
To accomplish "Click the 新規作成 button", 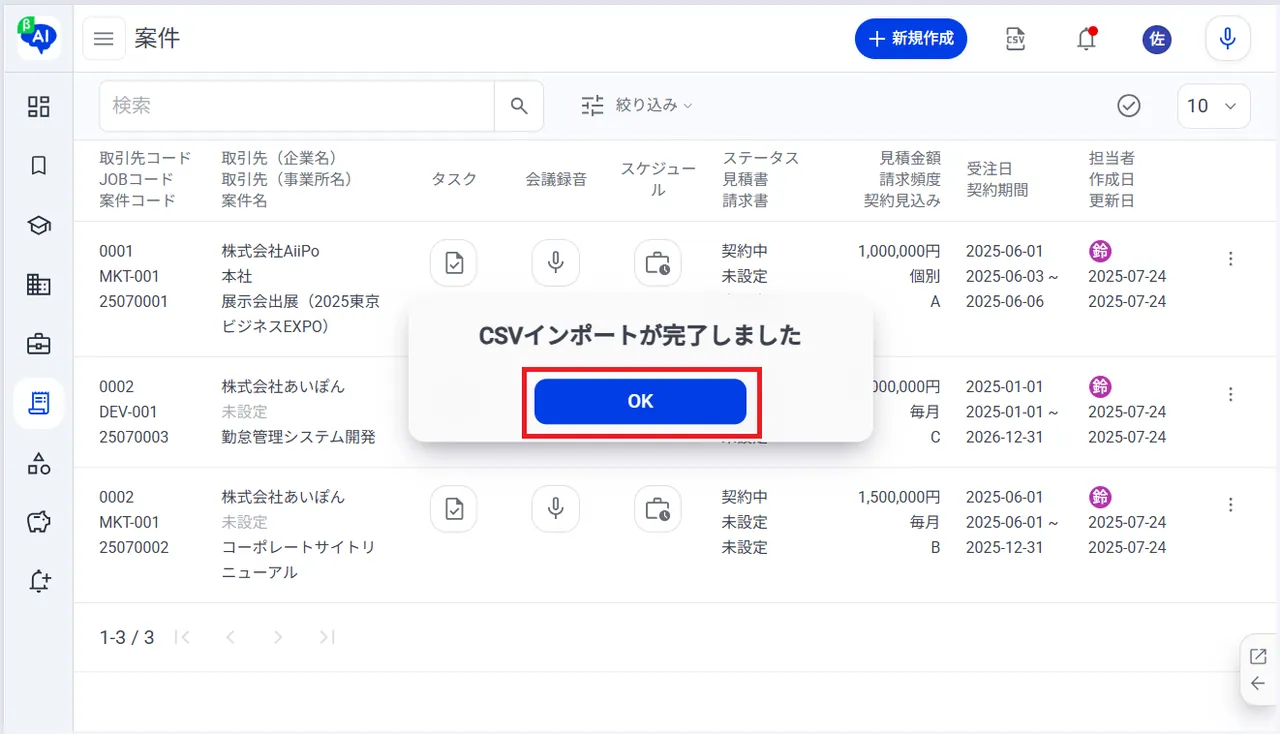I will pyautogui.click(x=911, y=39).
